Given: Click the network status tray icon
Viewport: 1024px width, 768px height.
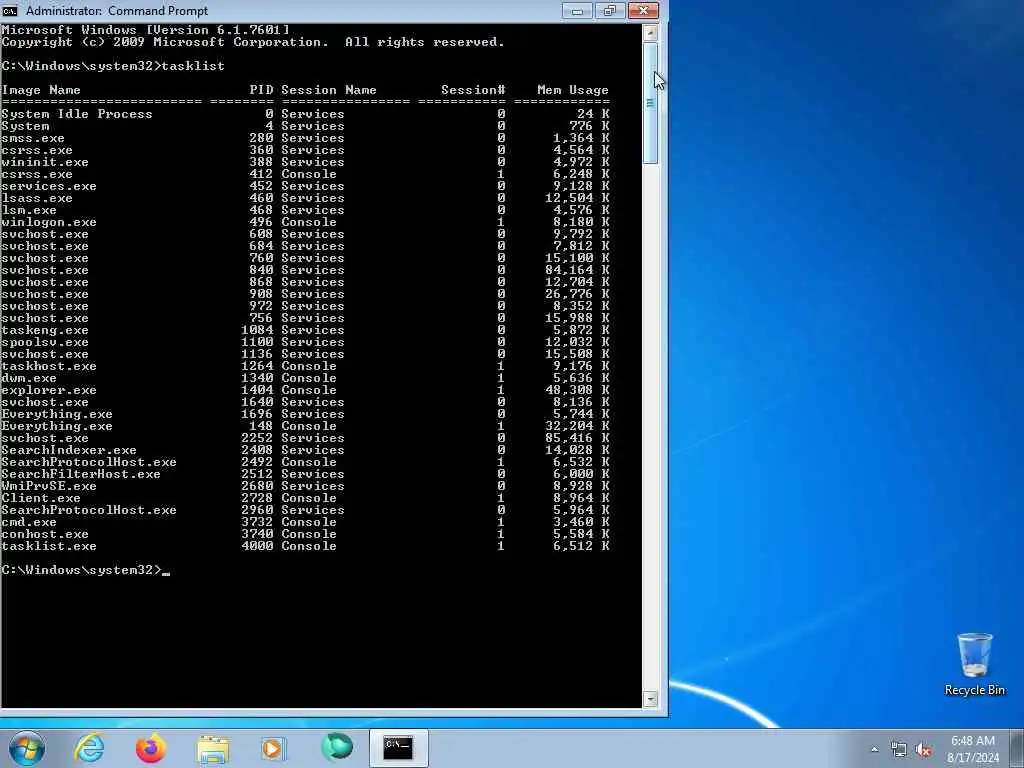Looking at the screenshot, I should (x=899, y=750).
